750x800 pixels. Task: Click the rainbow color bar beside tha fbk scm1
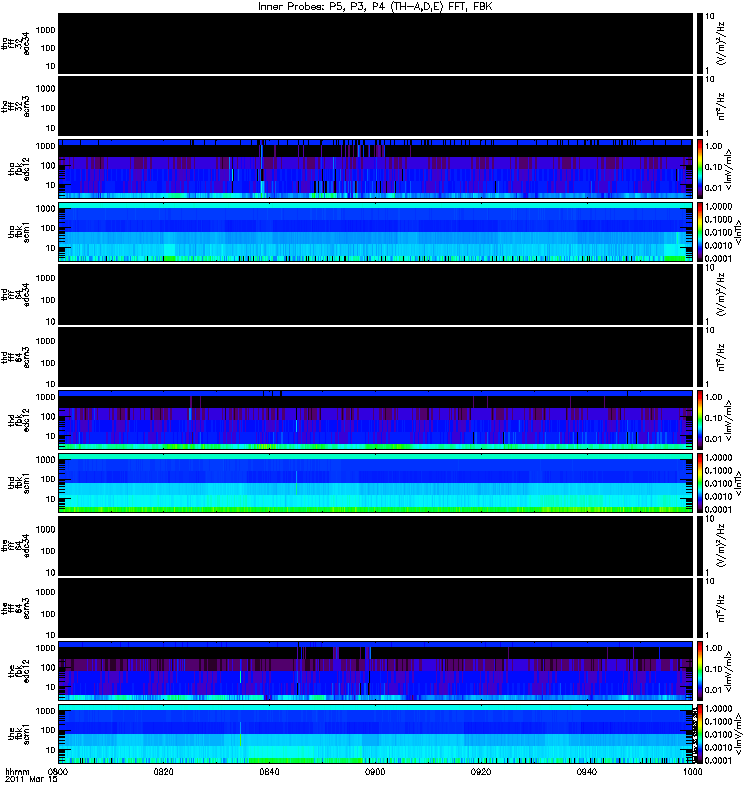(x=699, y=232)
